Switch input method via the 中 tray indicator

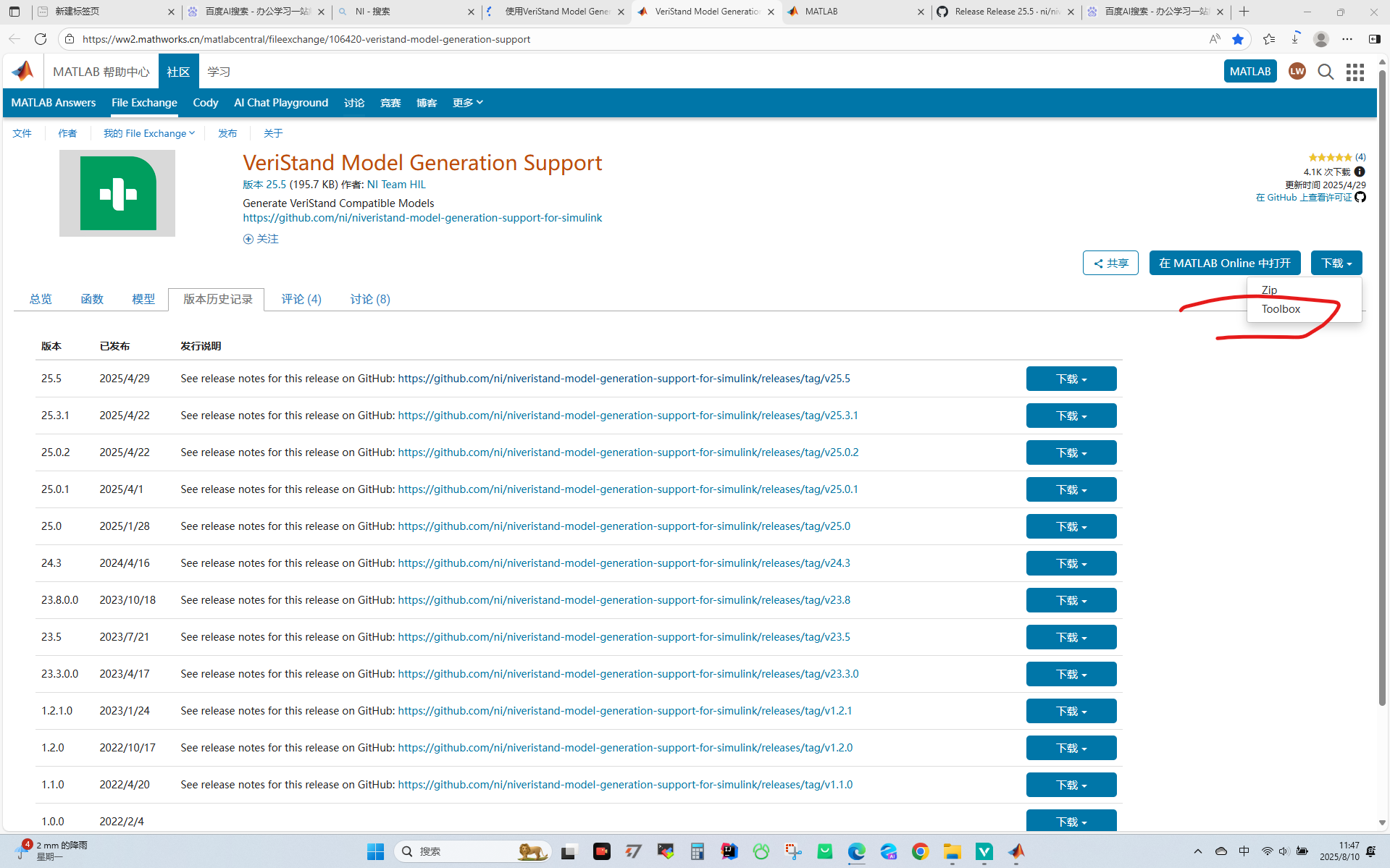tap(1244, 851)
